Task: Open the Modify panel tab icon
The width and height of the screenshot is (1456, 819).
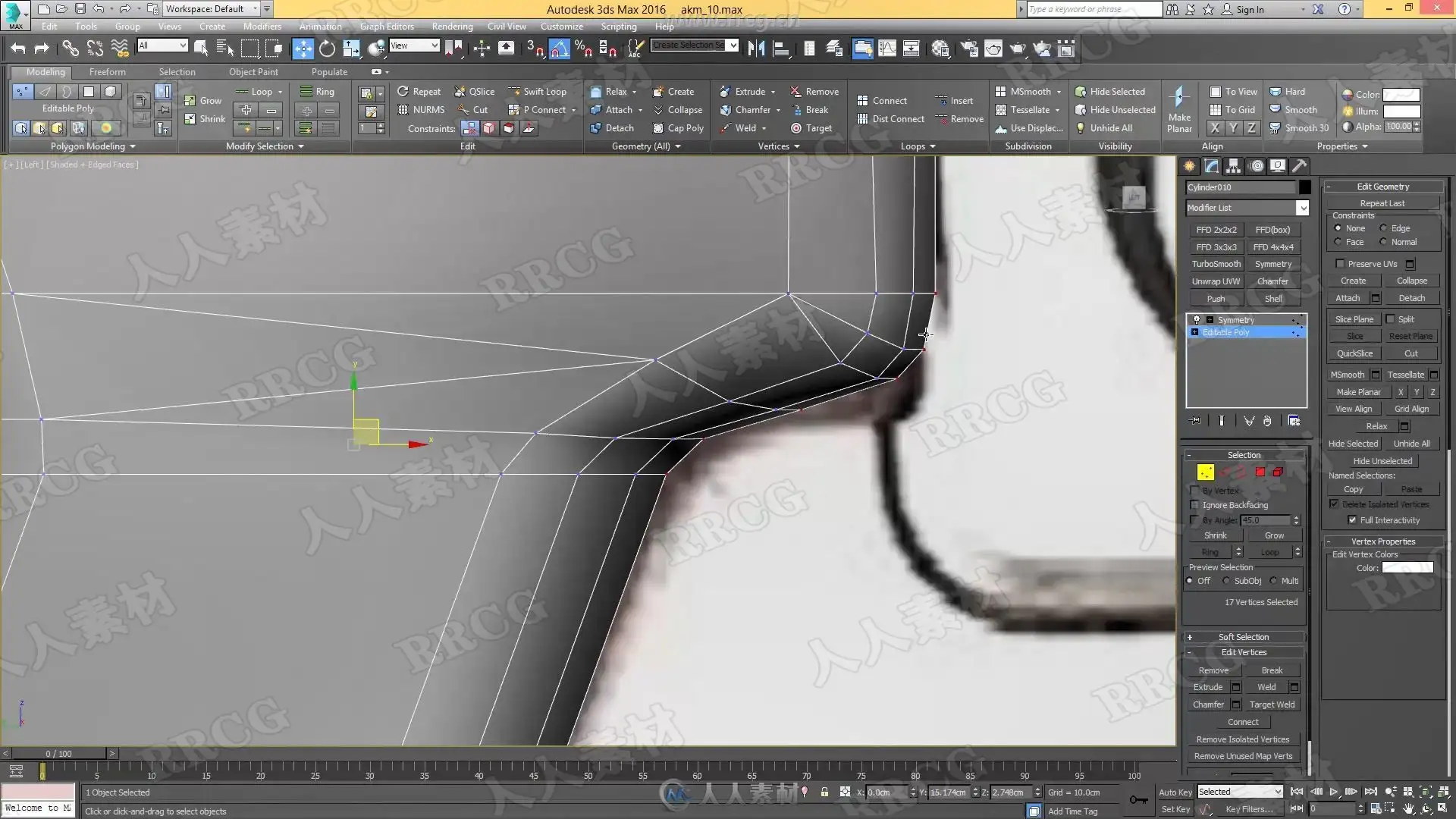Action: pos(1211,166)
